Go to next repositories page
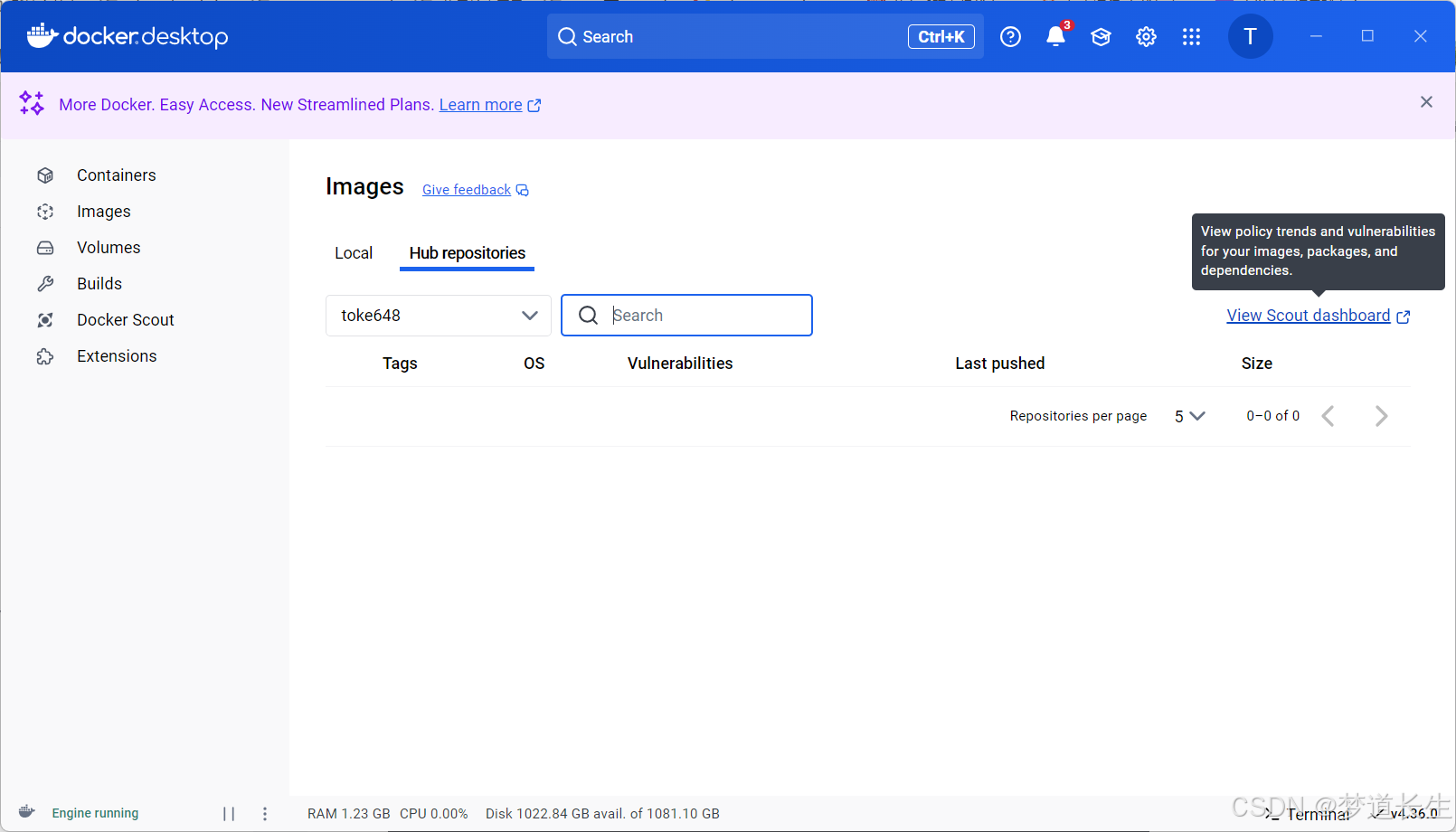 (1381, 416)
